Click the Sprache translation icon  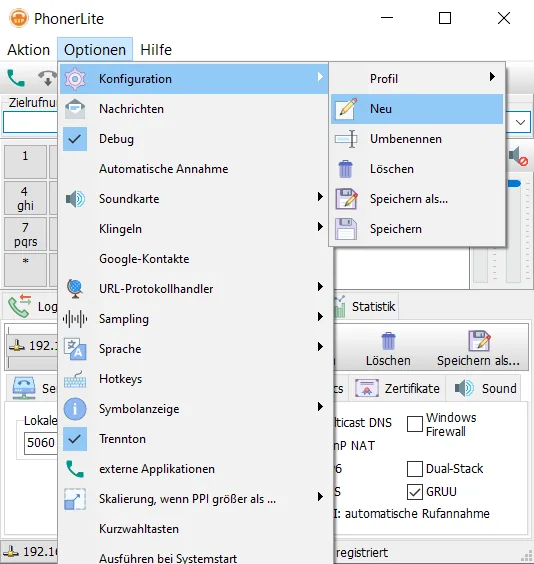[x=75, y=349]
